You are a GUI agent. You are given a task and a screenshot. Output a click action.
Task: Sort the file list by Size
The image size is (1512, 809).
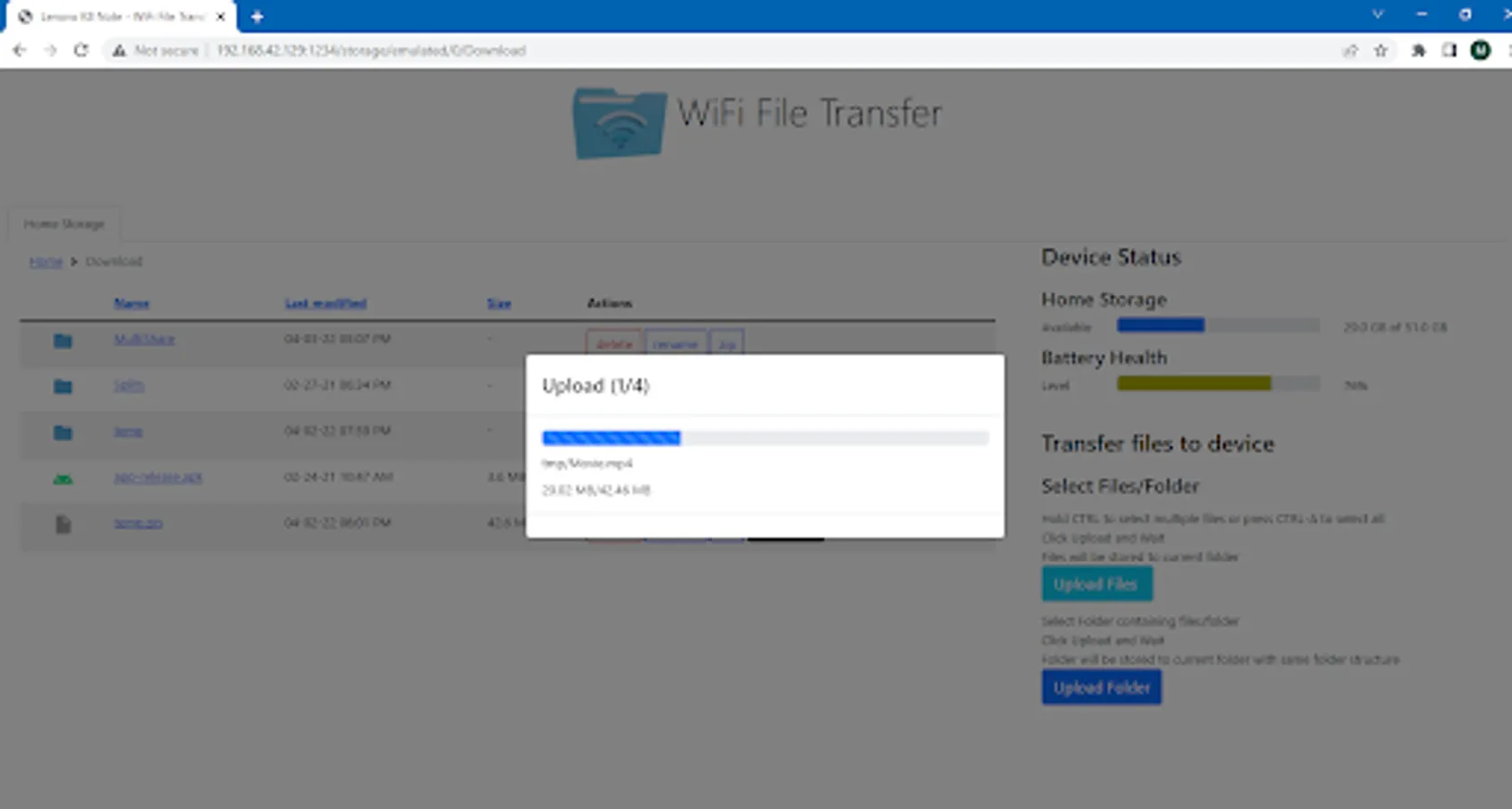(499, 304)
